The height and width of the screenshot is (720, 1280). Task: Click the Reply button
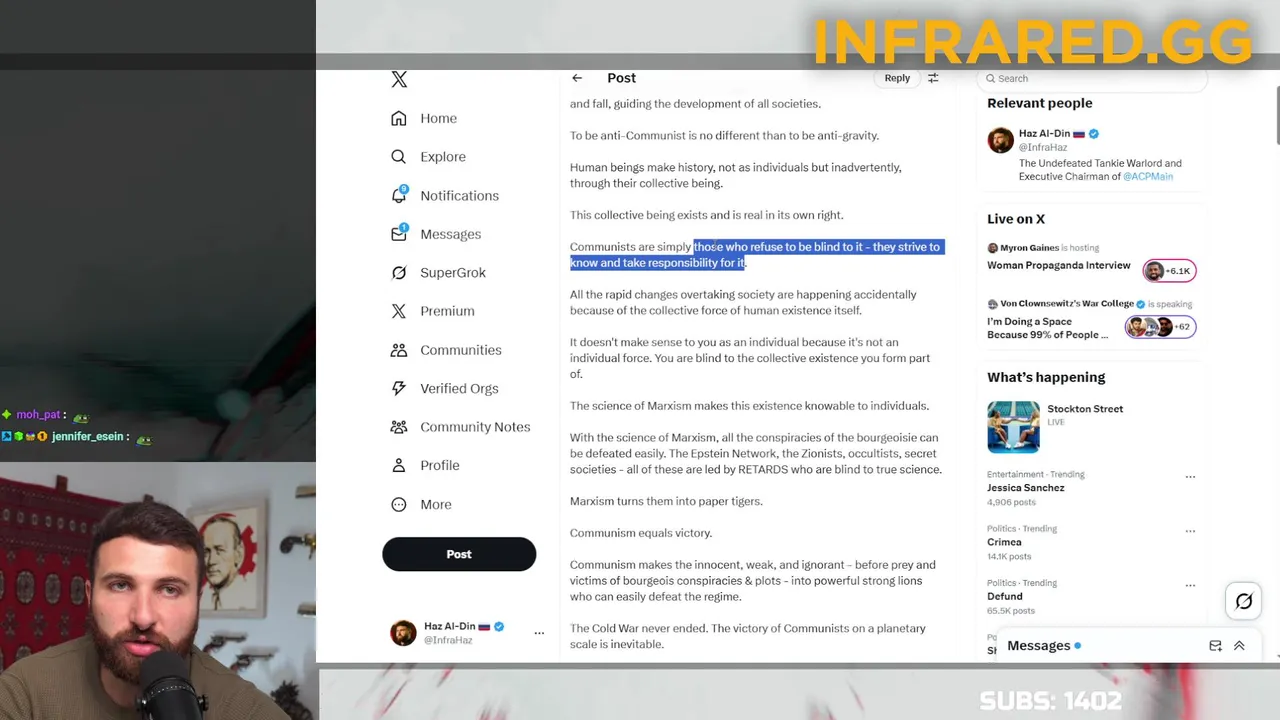897,78
